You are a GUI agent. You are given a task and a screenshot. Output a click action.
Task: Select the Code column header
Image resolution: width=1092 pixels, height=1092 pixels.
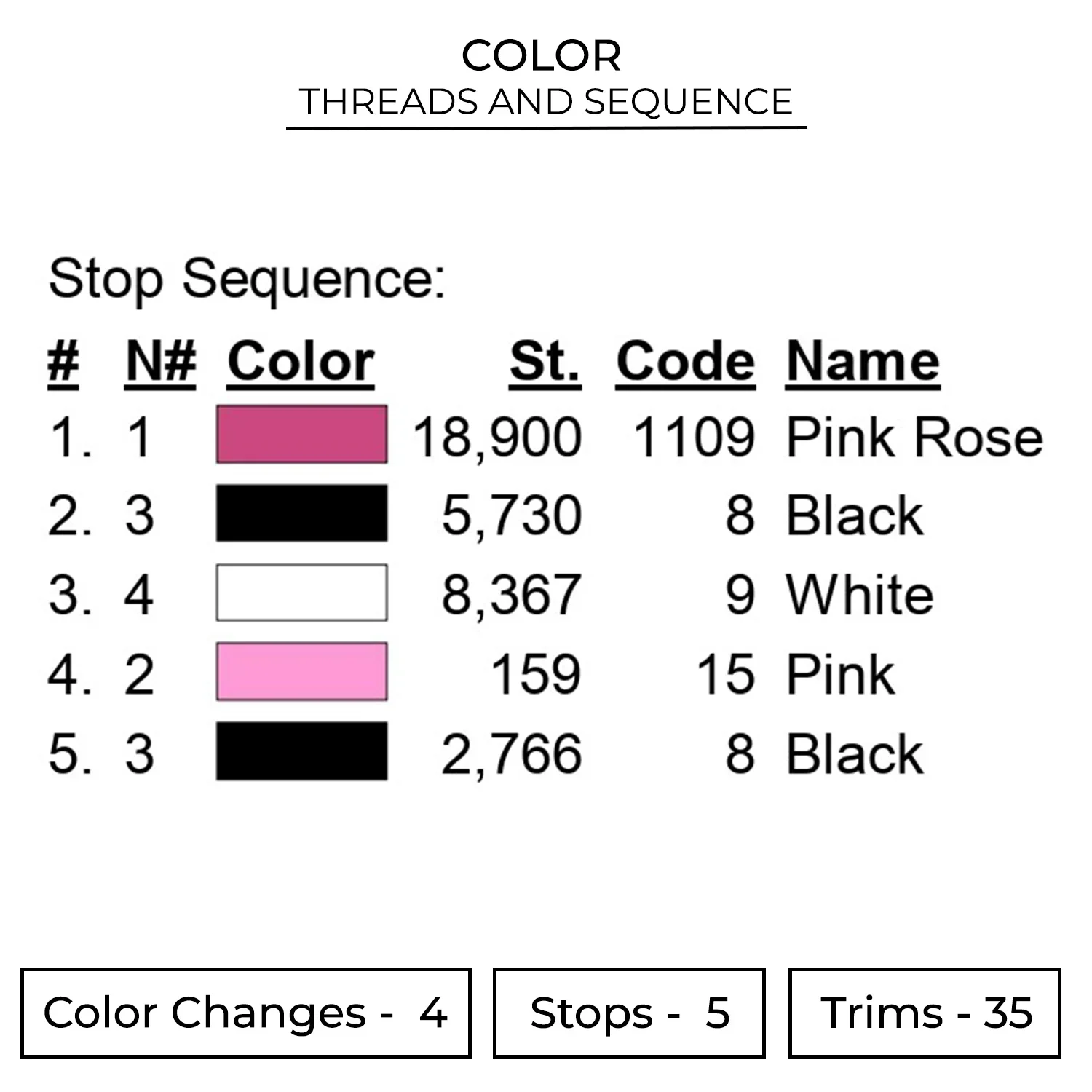tap(685, 362)
